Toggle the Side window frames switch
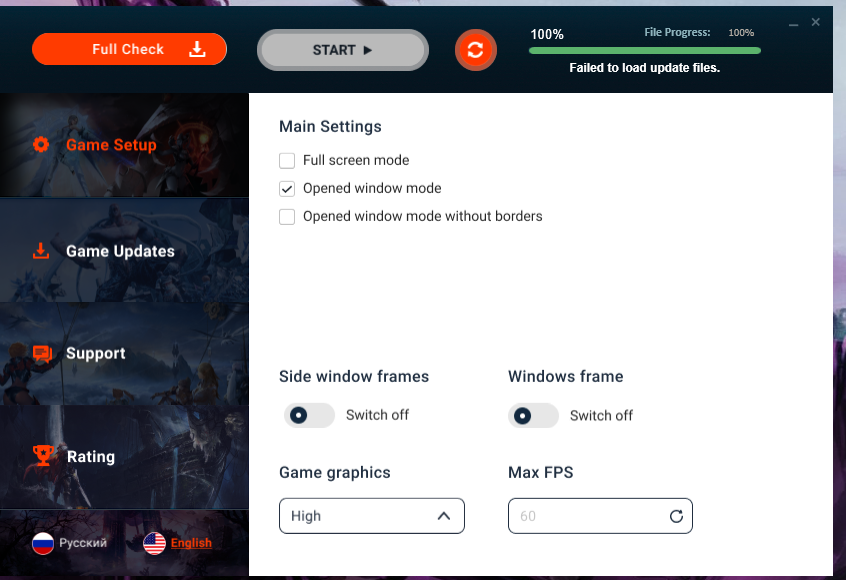The image size is (846, 580). pos(309,415)
